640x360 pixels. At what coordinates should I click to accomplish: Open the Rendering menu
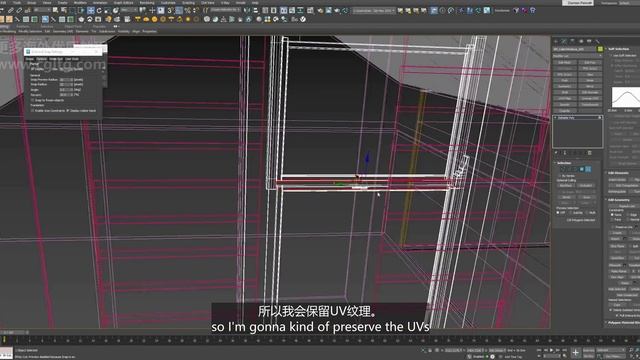coord(147,2)
